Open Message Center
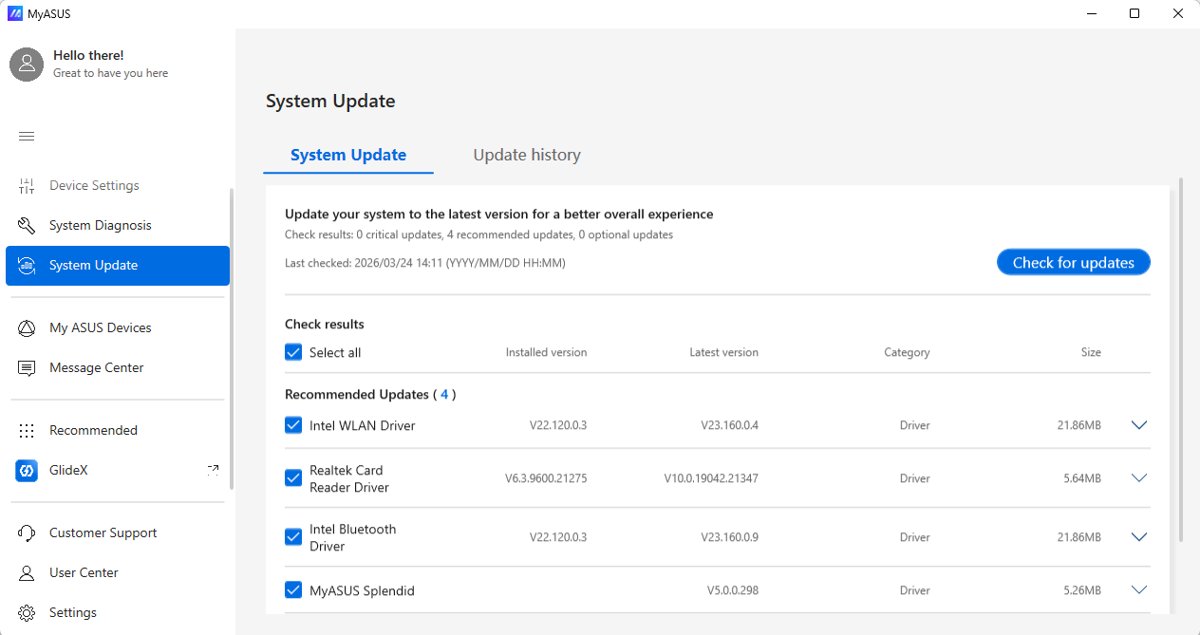This screenshot has width=1200, height=635. 118,368
